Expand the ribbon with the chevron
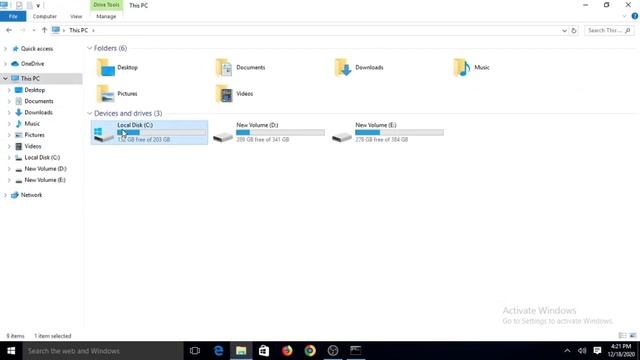 point(624,16)
